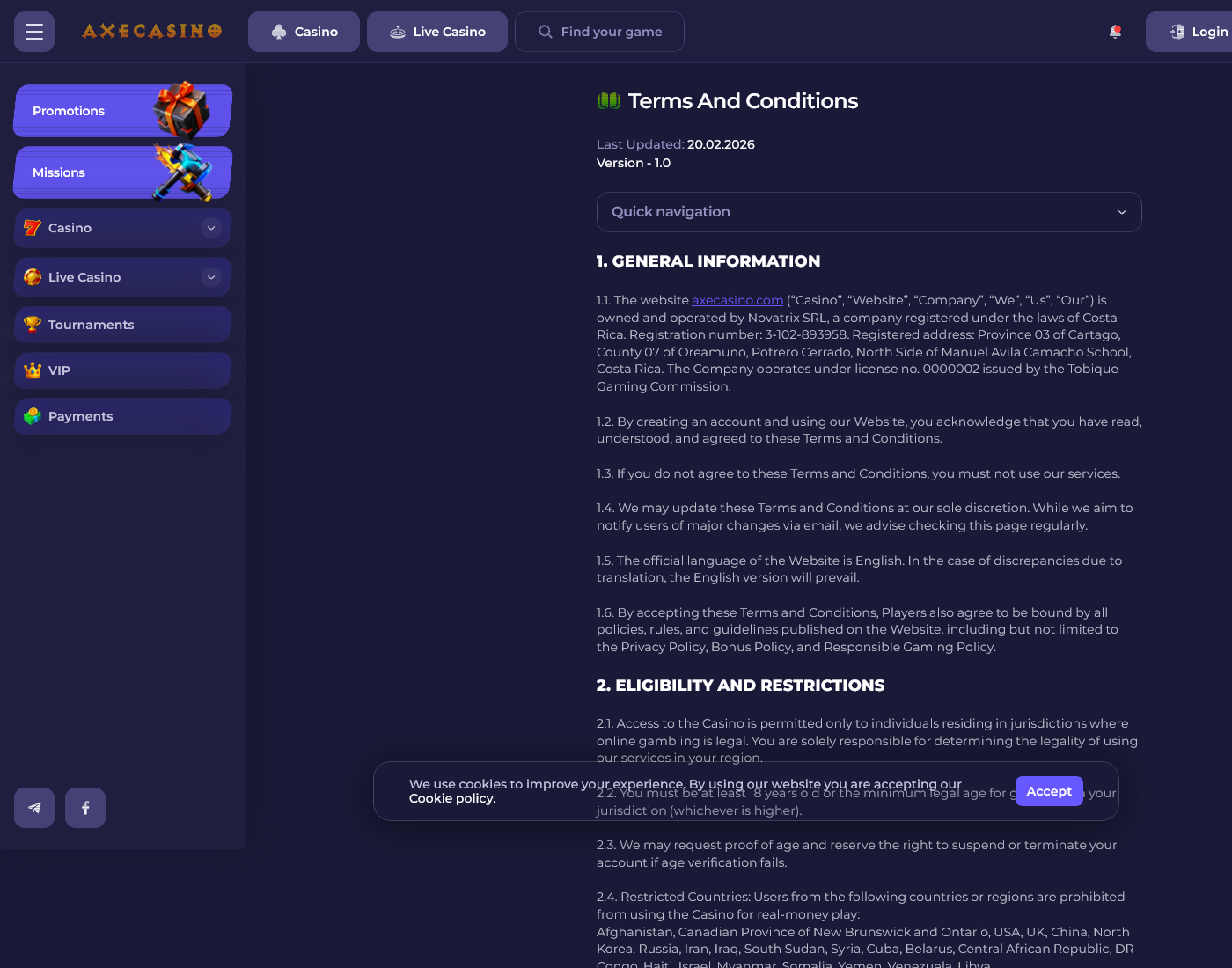Go to Tournaments in the sidebar
The width and height of the screenshot is (1232, 968).
pyautogui.click(x=122, y=325)
